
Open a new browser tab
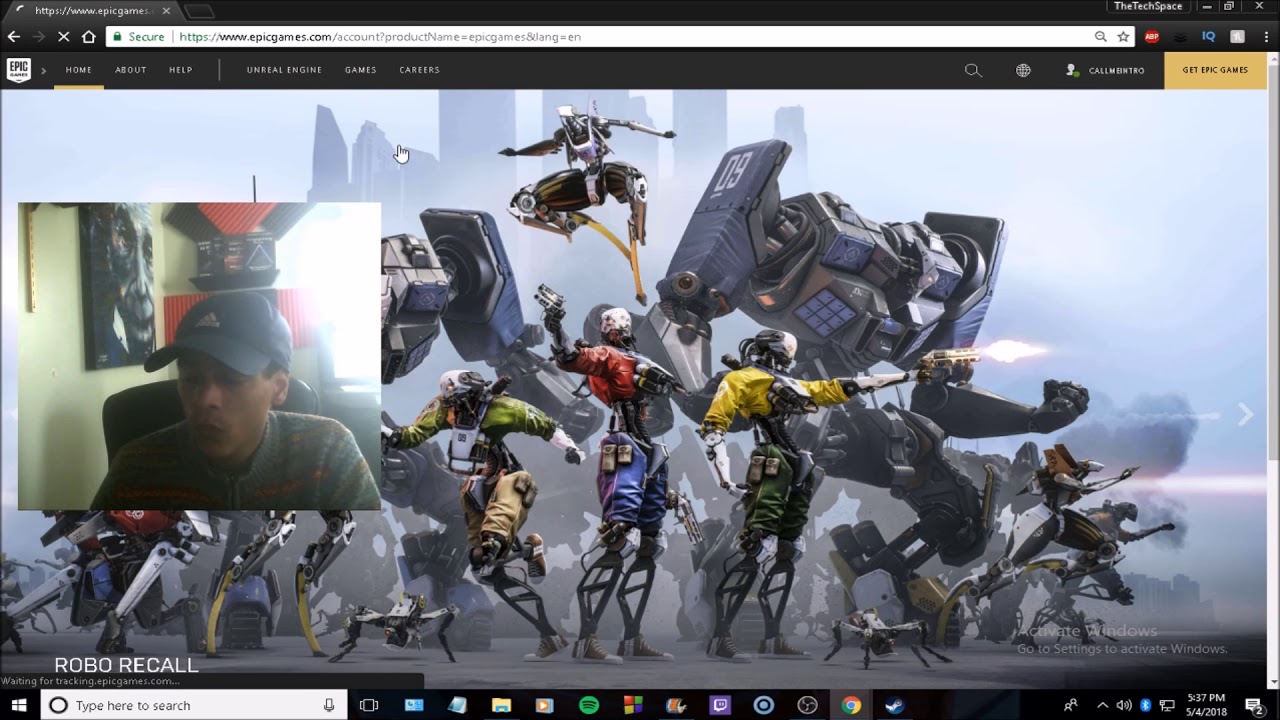point(199,11)
